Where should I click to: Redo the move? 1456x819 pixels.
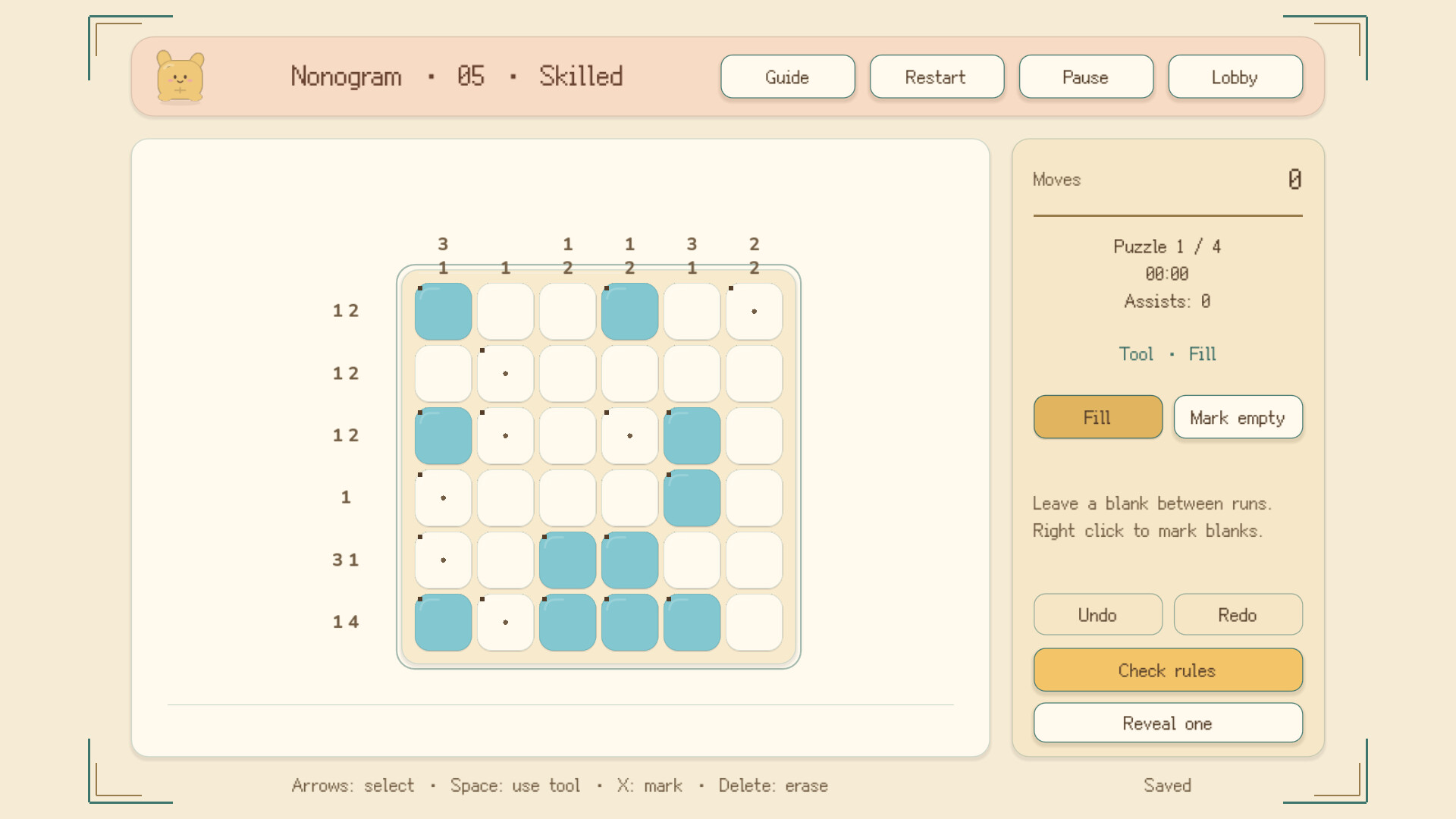[x=1238, y=614]
